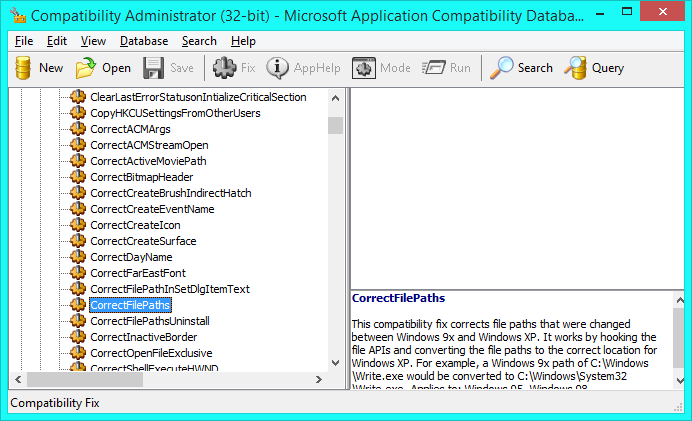
Task: Select the CorrectACMArgs fix
Action: point(130,129)
